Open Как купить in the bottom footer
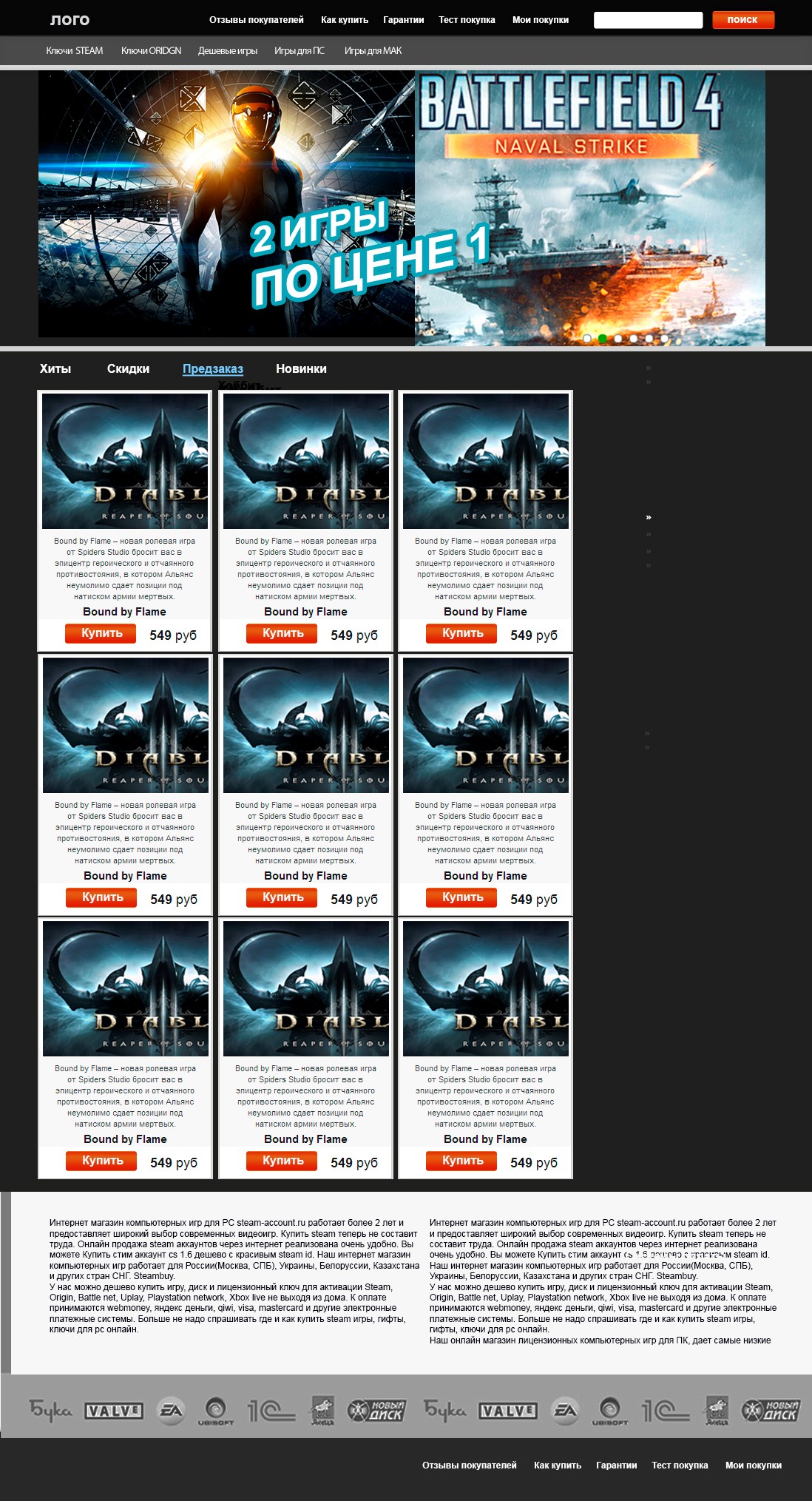The height and width of the screenshot is (1501, 812). 558,1465
